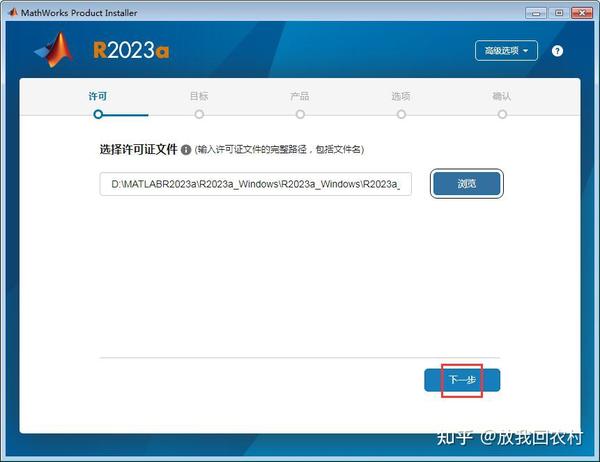Click the MATLAB logo in the header
The height and width of the screenshot is (462, 600).
pos(54,50)
